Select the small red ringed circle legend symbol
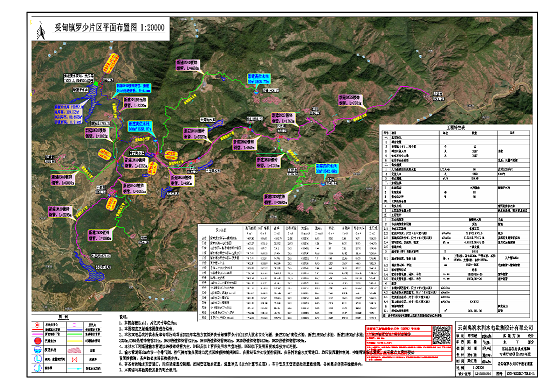This screenshot has width=551, height=389. (x=37, y=325)
